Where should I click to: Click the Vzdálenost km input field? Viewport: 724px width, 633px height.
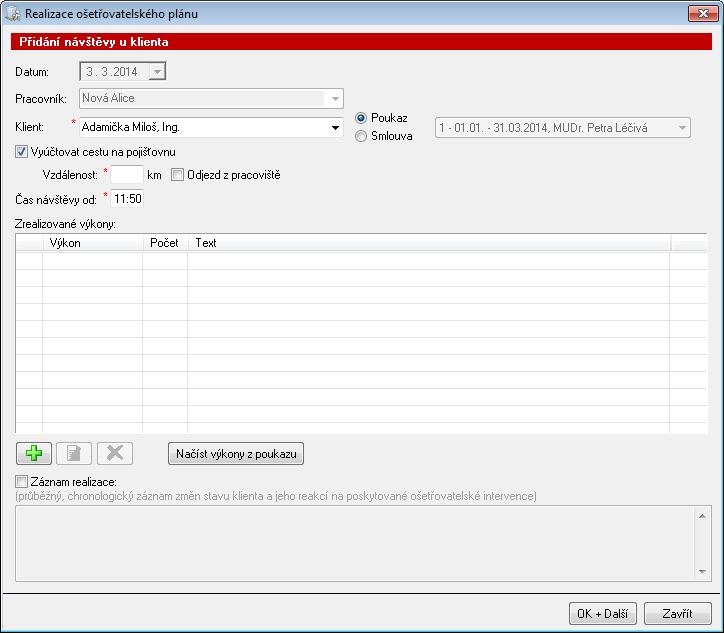[x=127, y=175]
